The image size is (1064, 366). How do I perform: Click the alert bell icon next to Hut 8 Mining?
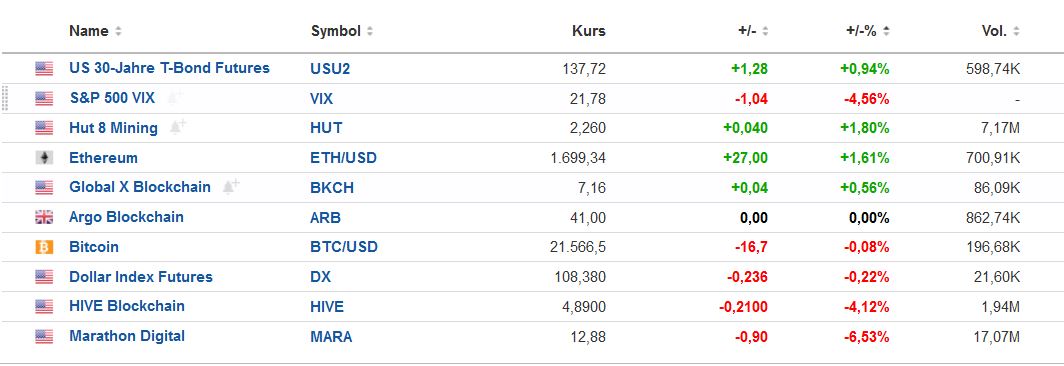click(178, 127)
